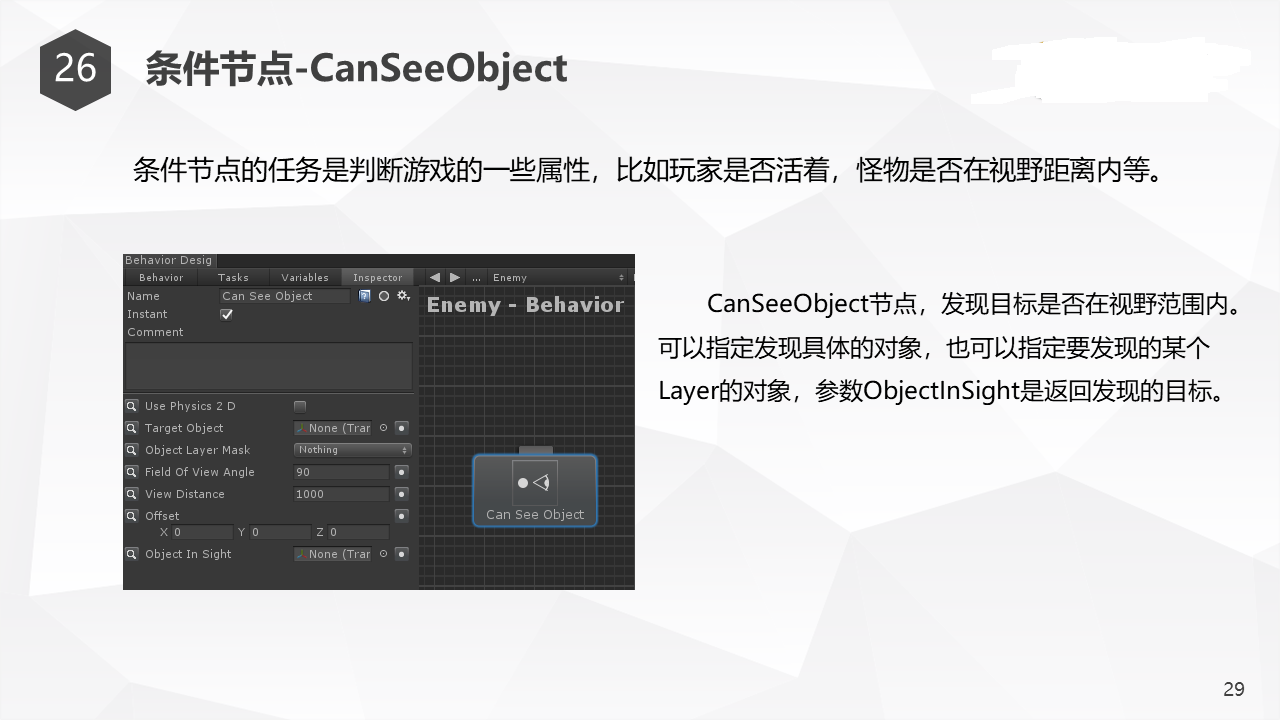Screen dimensions: 1280x720
Task: Uncheck the Instant checkbox
Action: click(x=226, y=314)
